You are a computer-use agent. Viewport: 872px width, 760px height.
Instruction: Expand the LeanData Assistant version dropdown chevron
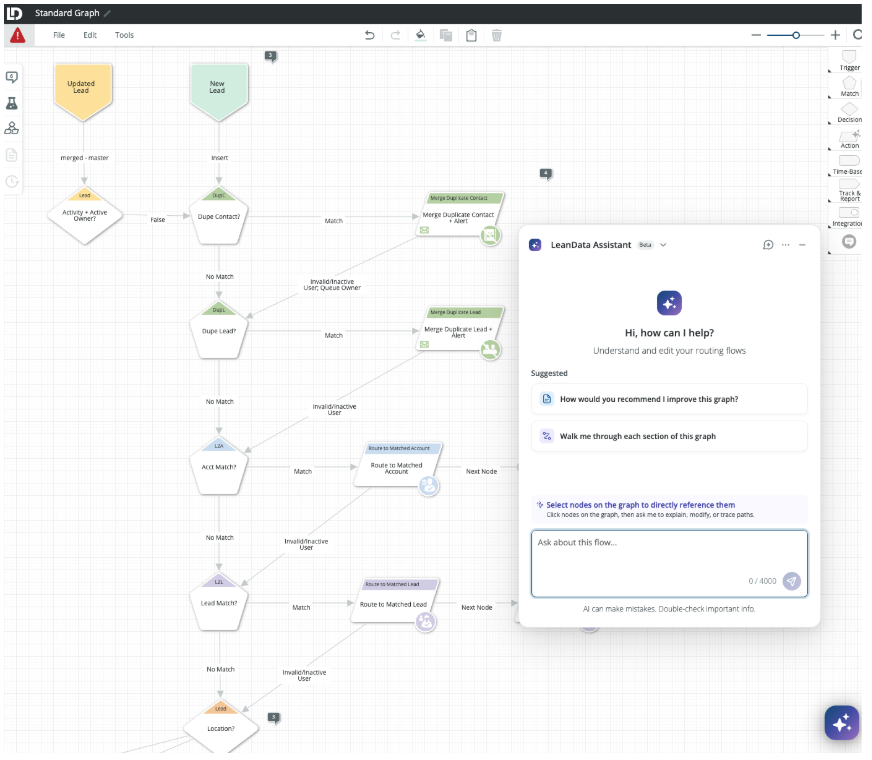point(663,245)
